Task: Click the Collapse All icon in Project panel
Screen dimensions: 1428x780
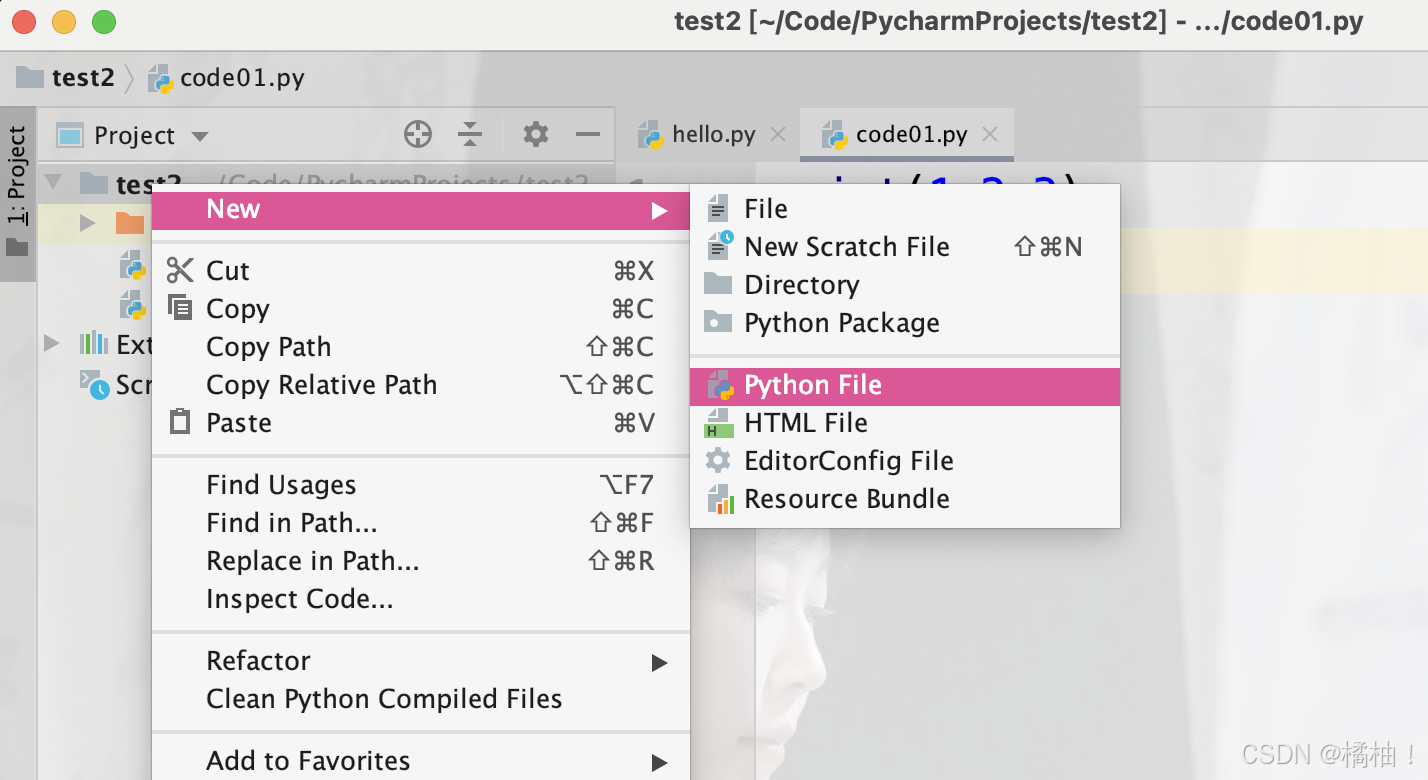Action: tap(470, 134)
